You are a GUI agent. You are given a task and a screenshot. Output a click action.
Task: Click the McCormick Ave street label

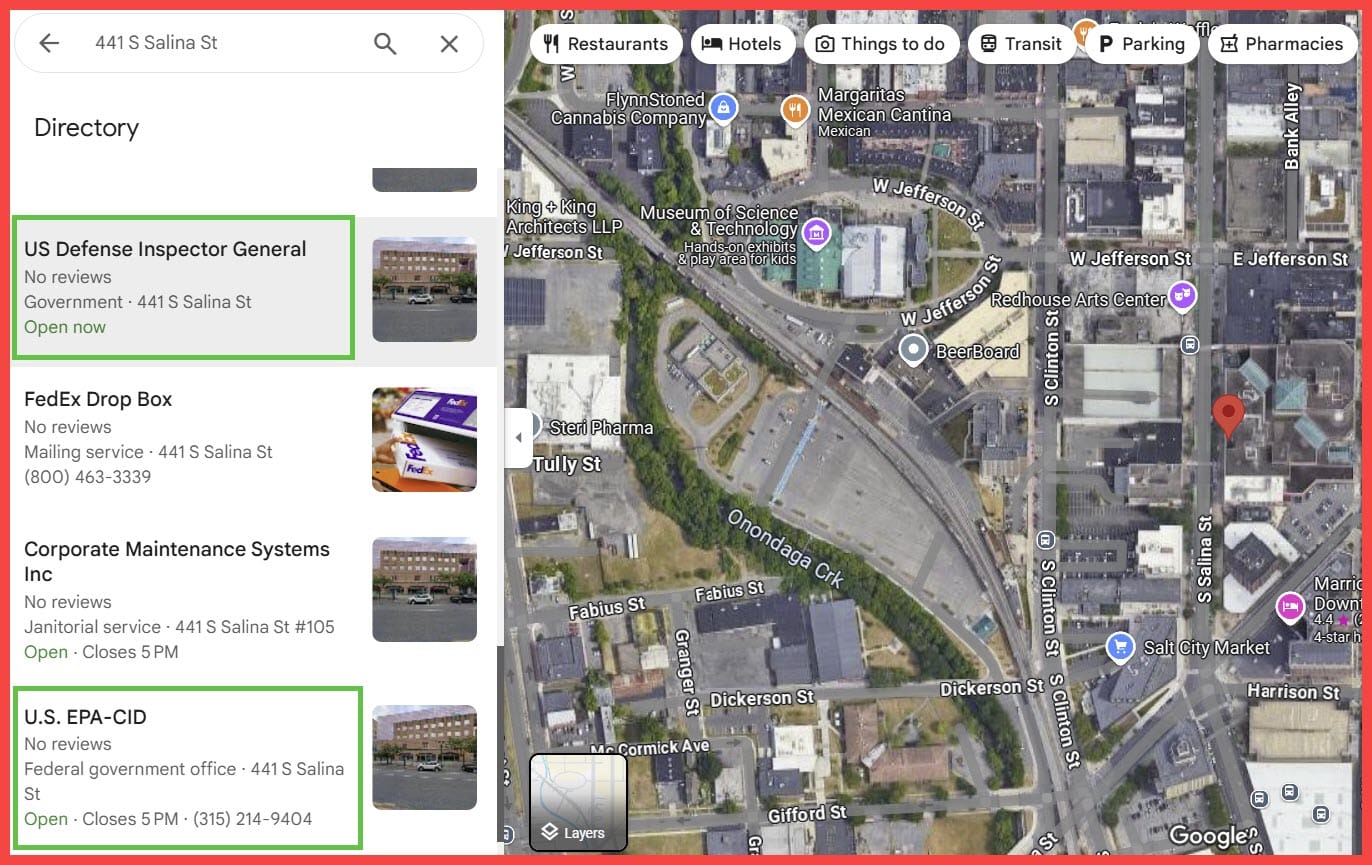(650, 748)
